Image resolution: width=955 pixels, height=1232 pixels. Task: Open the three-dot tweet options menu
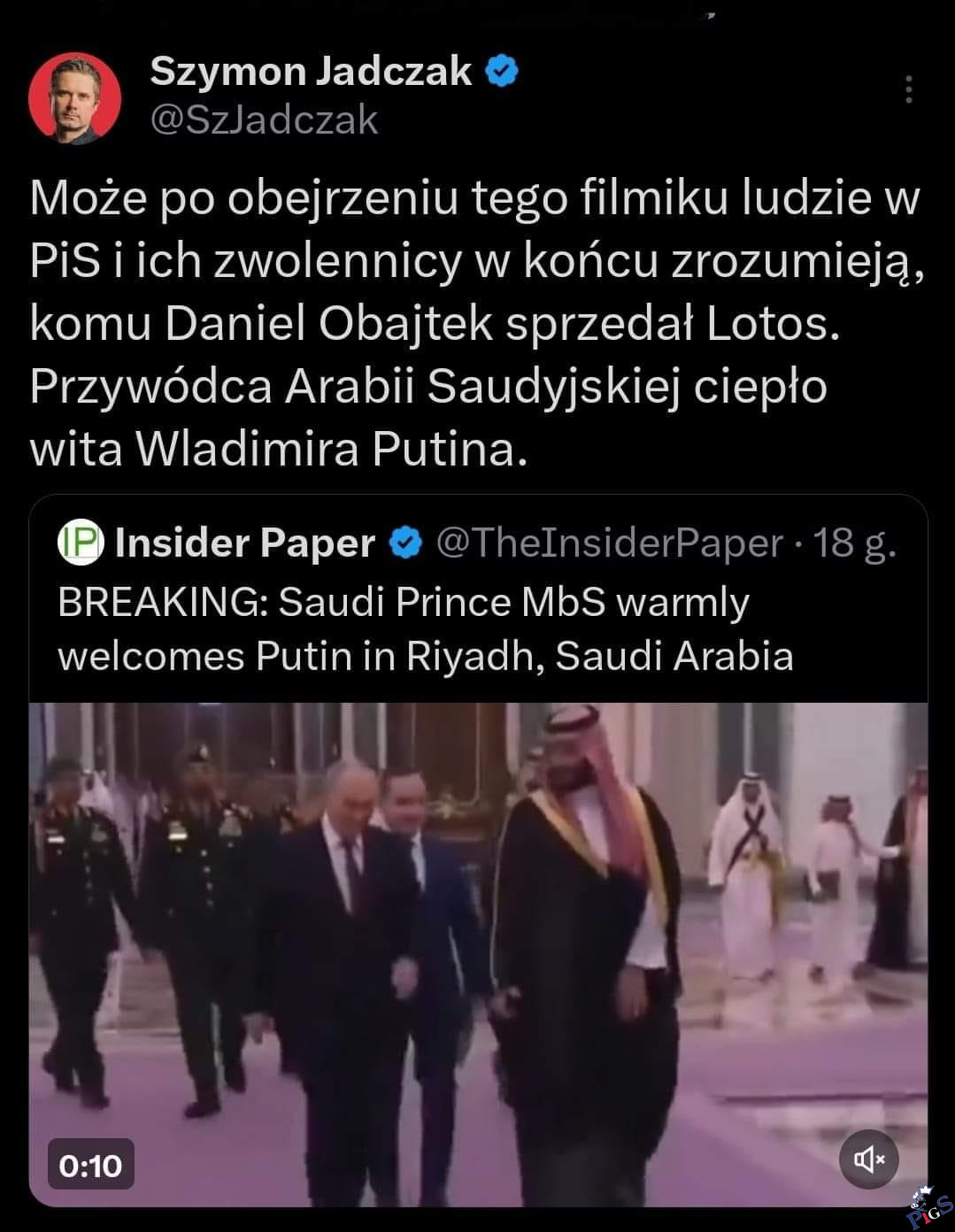tap(908, 89)
